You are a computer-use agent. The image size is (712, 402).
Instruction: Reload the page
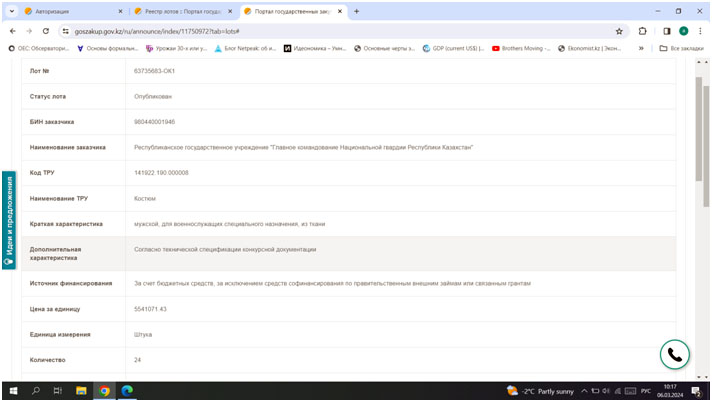coord(45,31)
